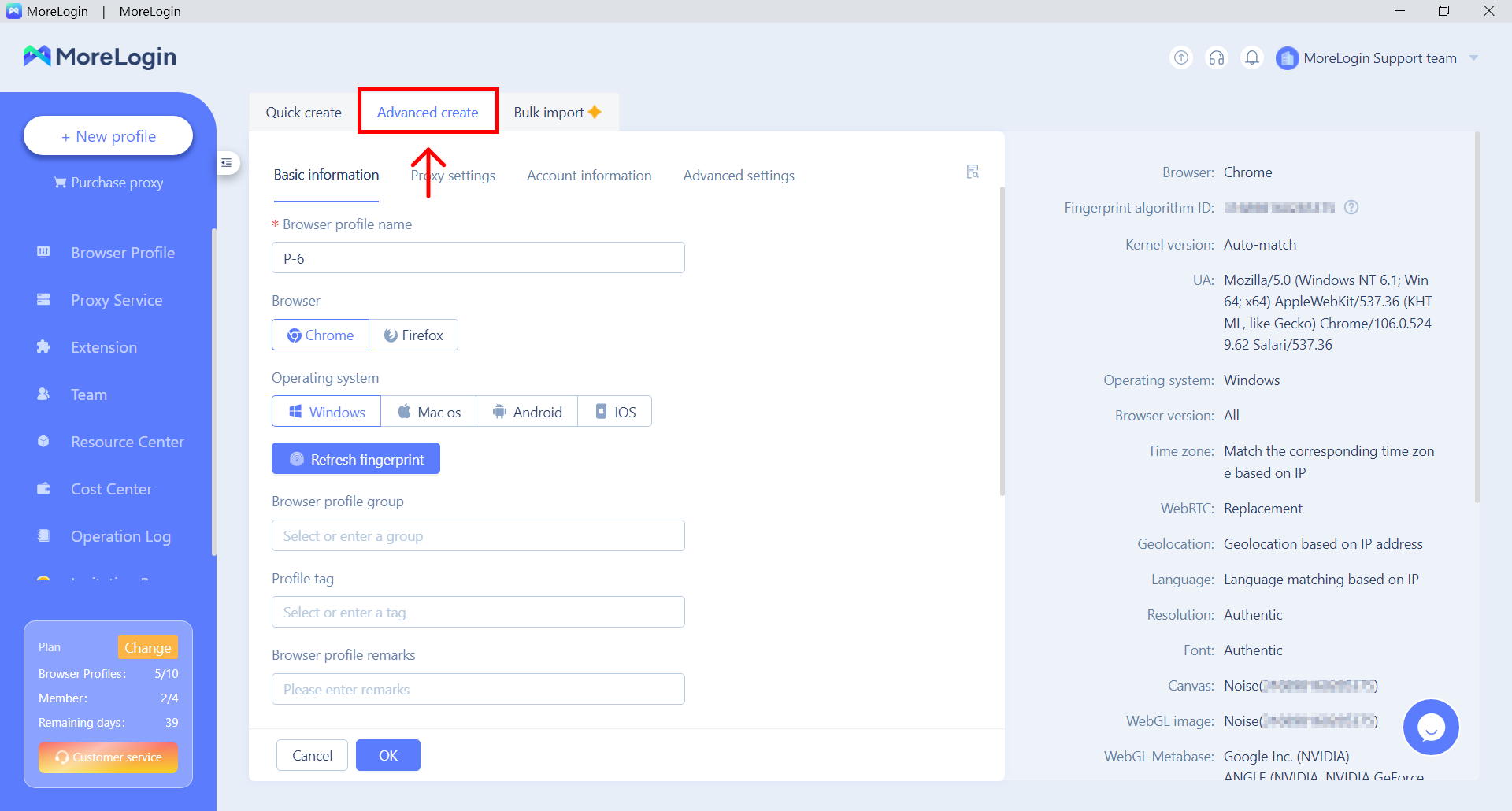This screenshot has height=811, width=1512.
Task: Select Chrome as the browser
Action: point(321,335)
